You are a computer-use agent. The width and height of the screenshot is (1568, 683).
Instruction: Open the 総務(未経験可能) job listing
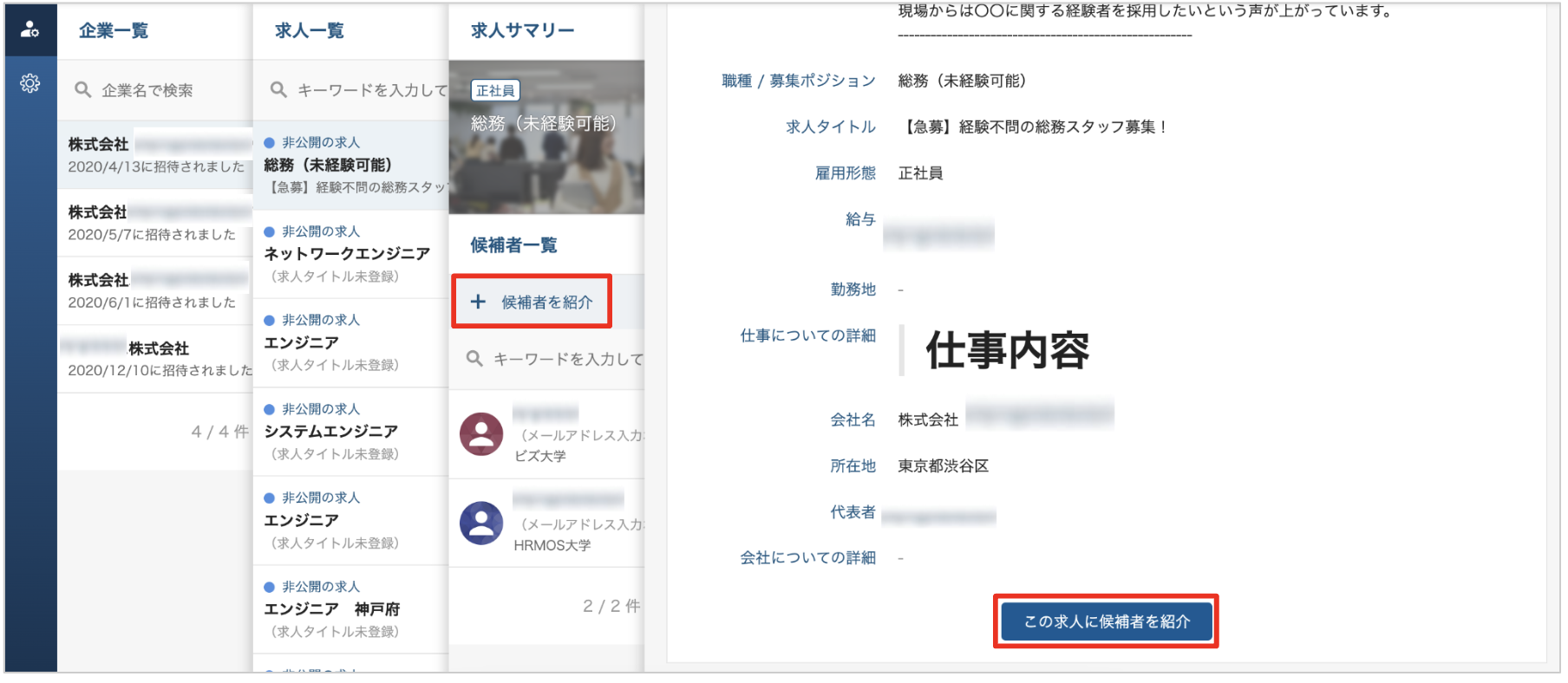coord(351,165)
